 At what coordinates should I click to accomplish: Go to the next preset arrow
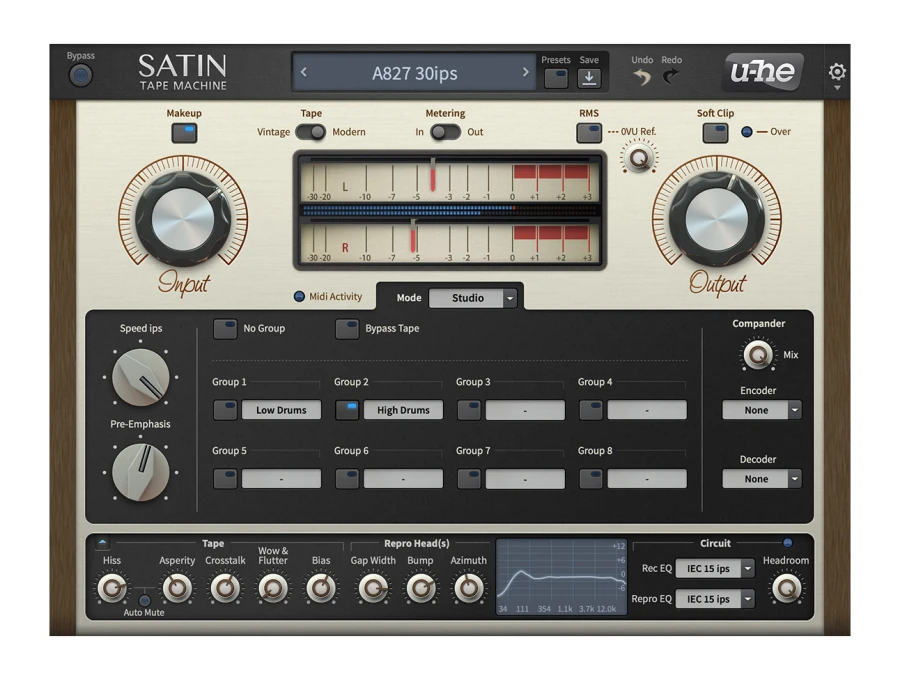pyautogui.click(x=525, y=72)
